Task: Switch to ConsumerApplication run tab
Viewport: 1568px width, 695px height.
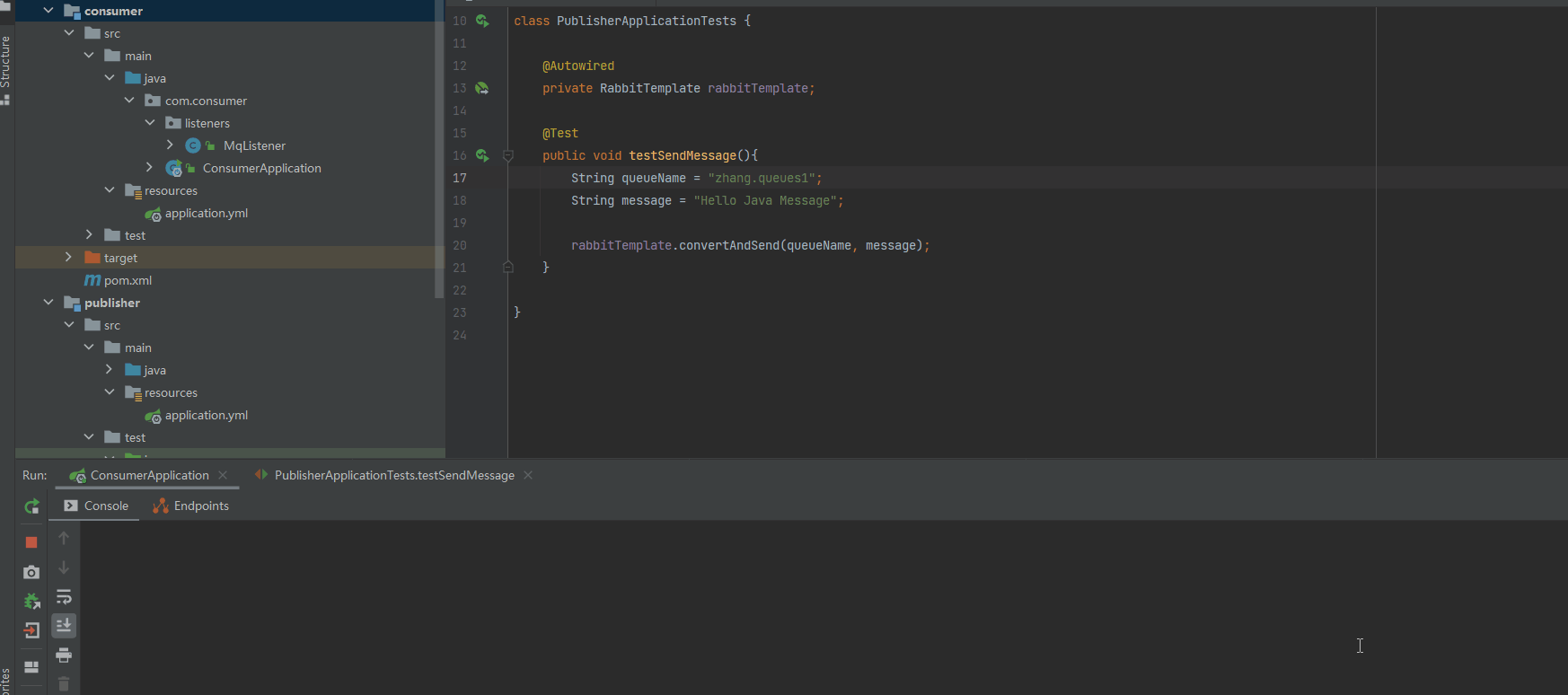Action: pyautogui.click(x=149, y=475)
